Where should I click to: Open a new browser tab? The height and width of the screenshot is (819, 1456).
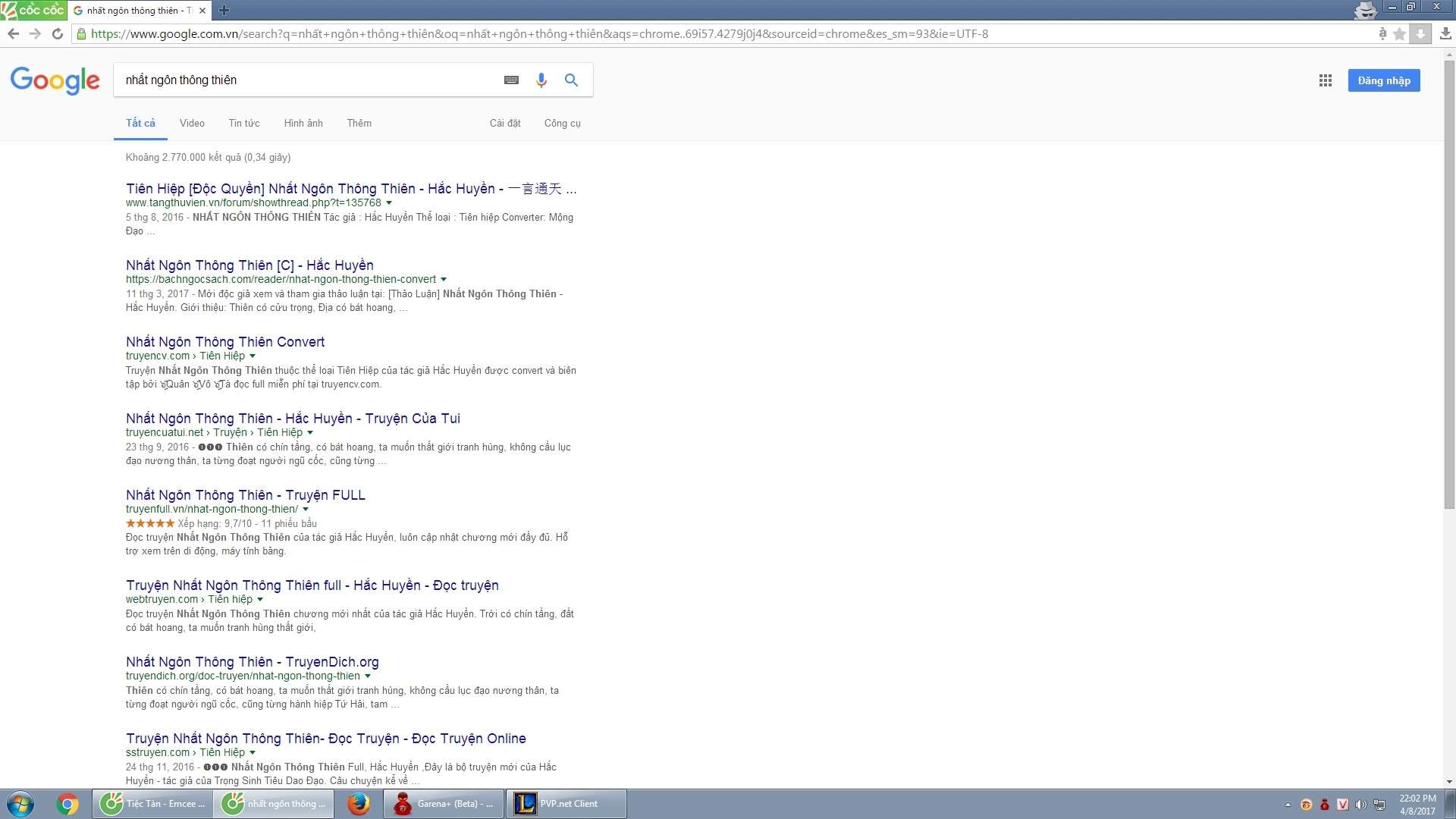click(224, 10)
